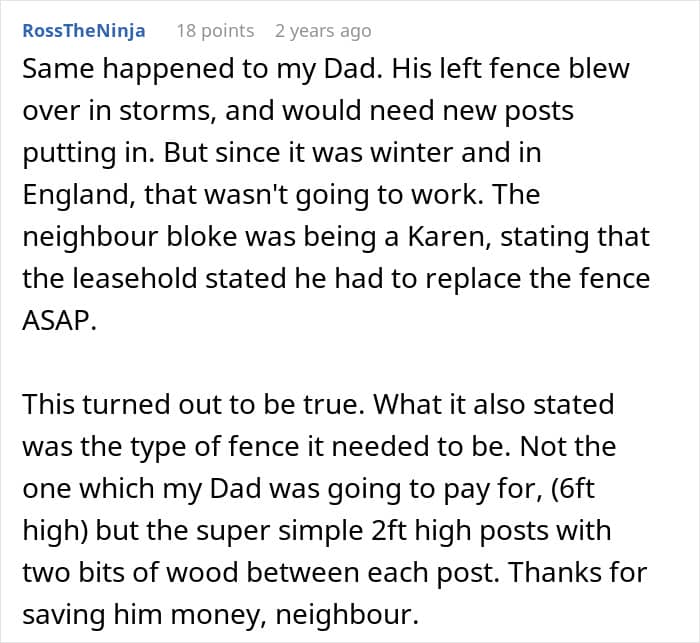The image size is (700, 643).
Task: Click the 2 years ago timestamp
Action: click(x=323, y=31)
